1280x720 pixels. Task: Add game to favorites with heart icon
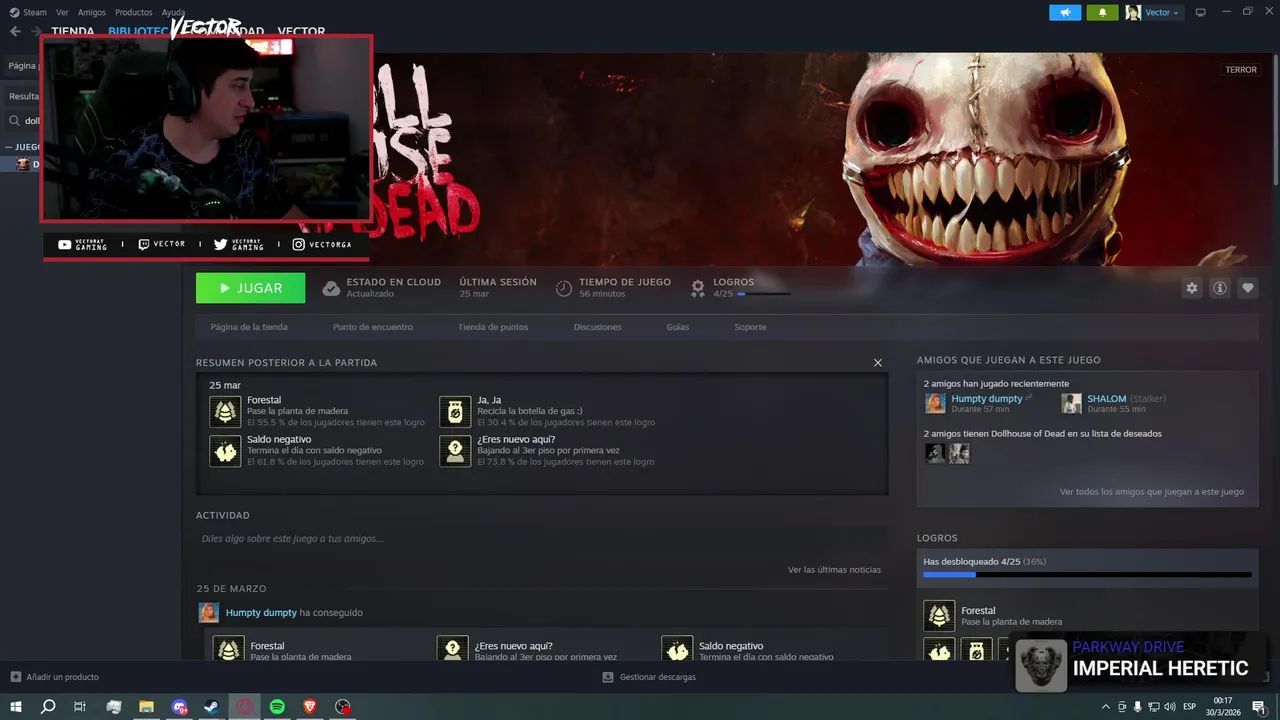coord(1247,288)
